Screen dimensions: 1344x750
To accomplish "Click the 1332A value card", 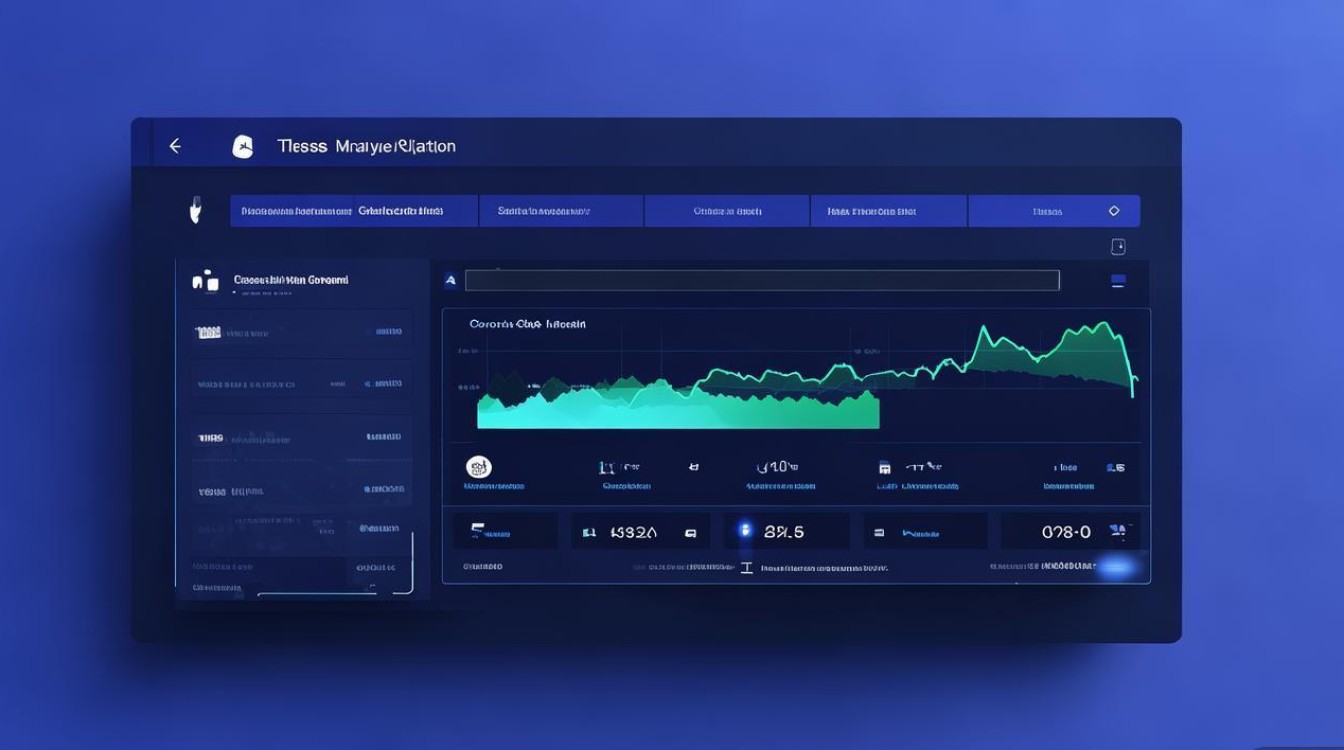I will [x=640, y=532].
